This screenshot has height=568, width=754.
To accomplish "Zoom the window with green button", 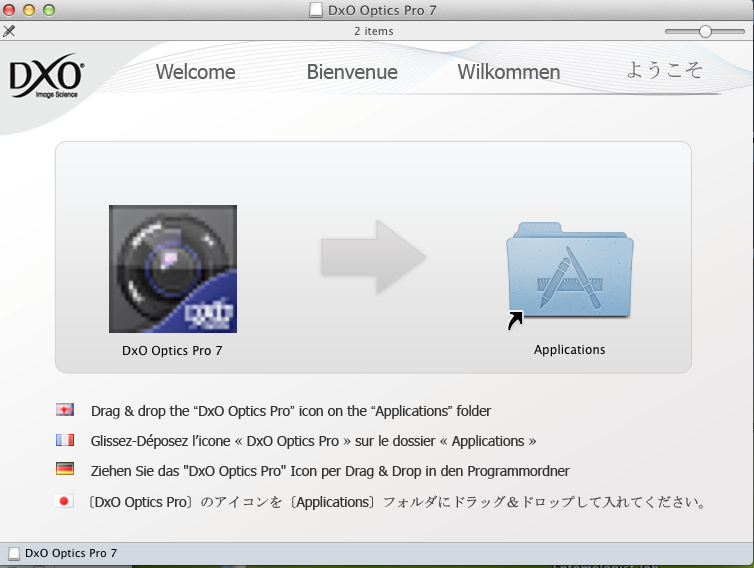I will [x=49, y=10].
